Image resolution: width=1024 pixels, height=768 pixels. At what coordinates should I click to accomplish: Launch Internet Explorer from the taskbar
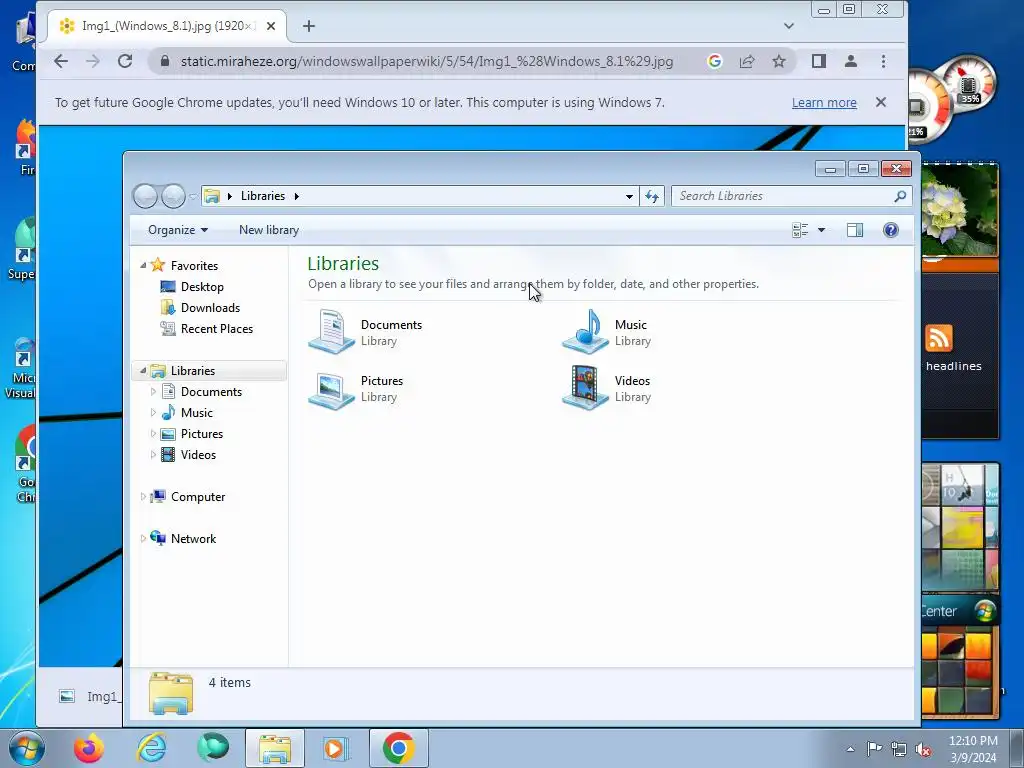click(152, 748)
